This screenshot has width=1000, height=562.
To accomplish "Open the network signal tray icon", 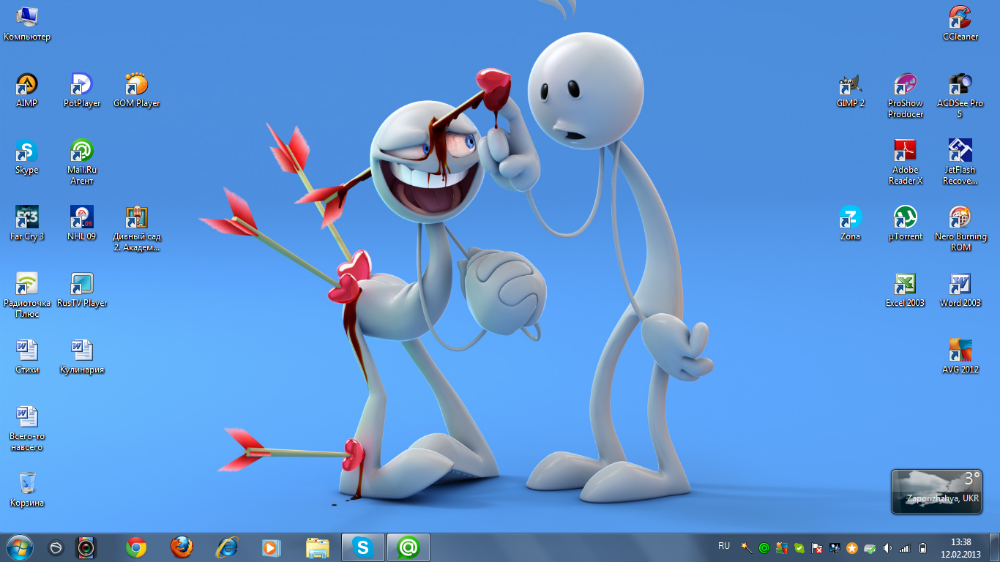I will pyautogui.click(x=905, y=548).
